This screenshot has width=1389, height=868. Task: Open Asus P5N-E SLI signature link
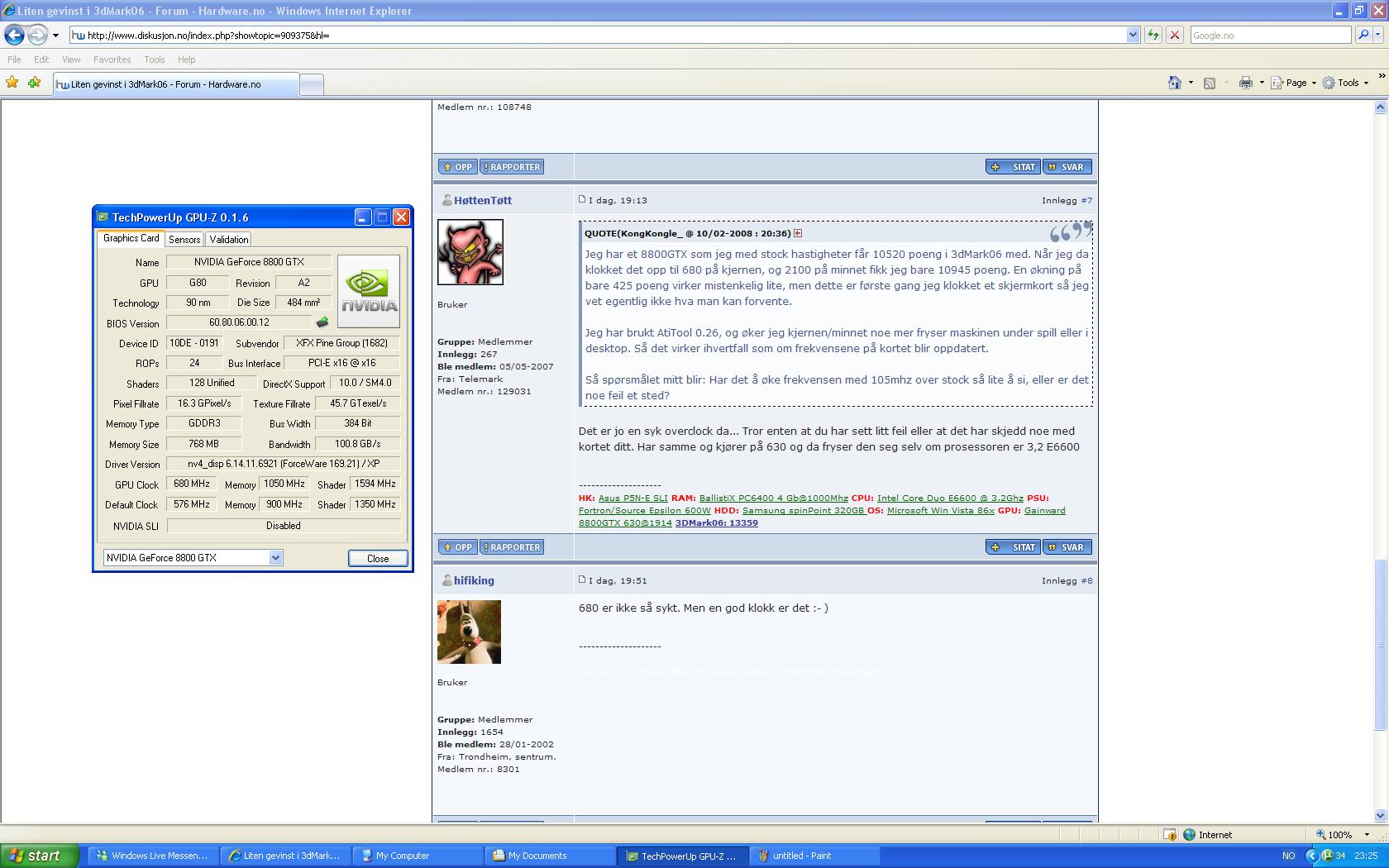tap(632, 498)
